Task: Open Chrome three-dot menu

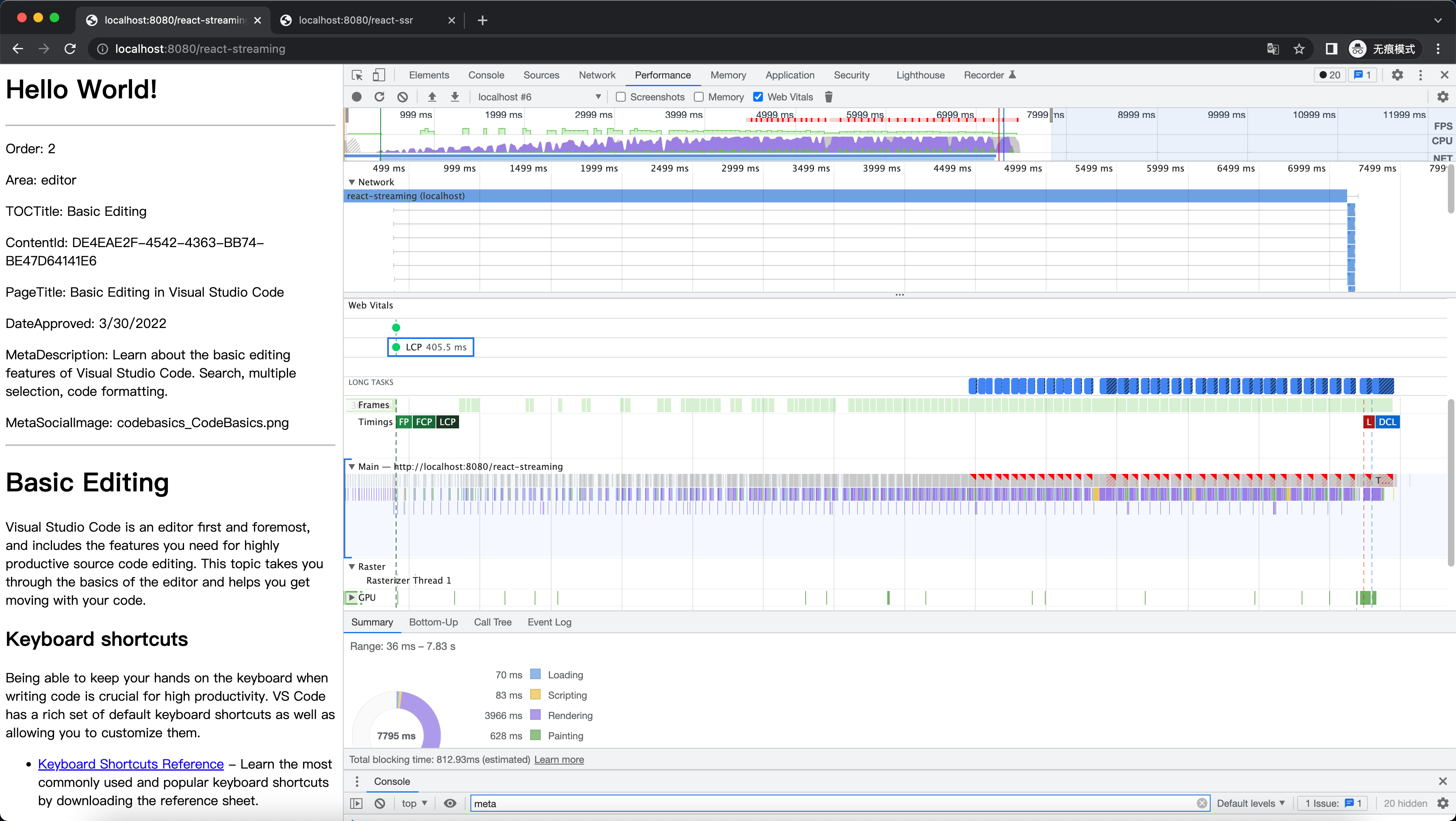Action: click(1438, 49)
